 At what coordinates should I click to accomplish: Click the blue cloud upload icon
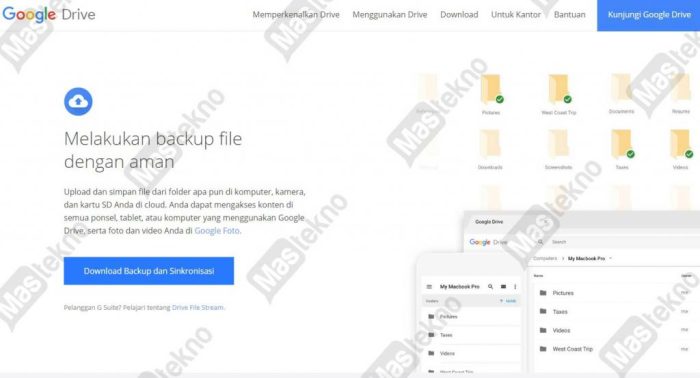pos(78,101)
